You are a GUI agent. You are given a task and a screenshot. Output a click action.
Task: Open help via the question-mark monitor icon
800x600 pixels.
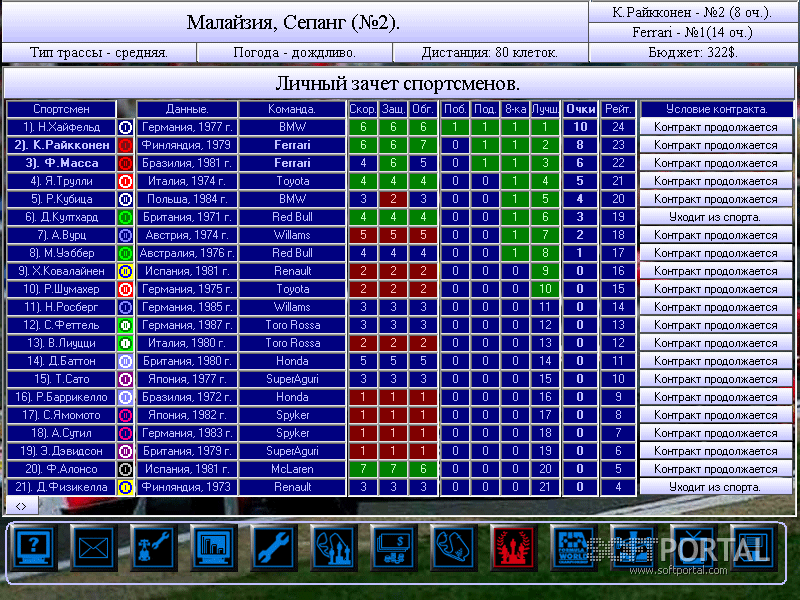click(33, 547)
